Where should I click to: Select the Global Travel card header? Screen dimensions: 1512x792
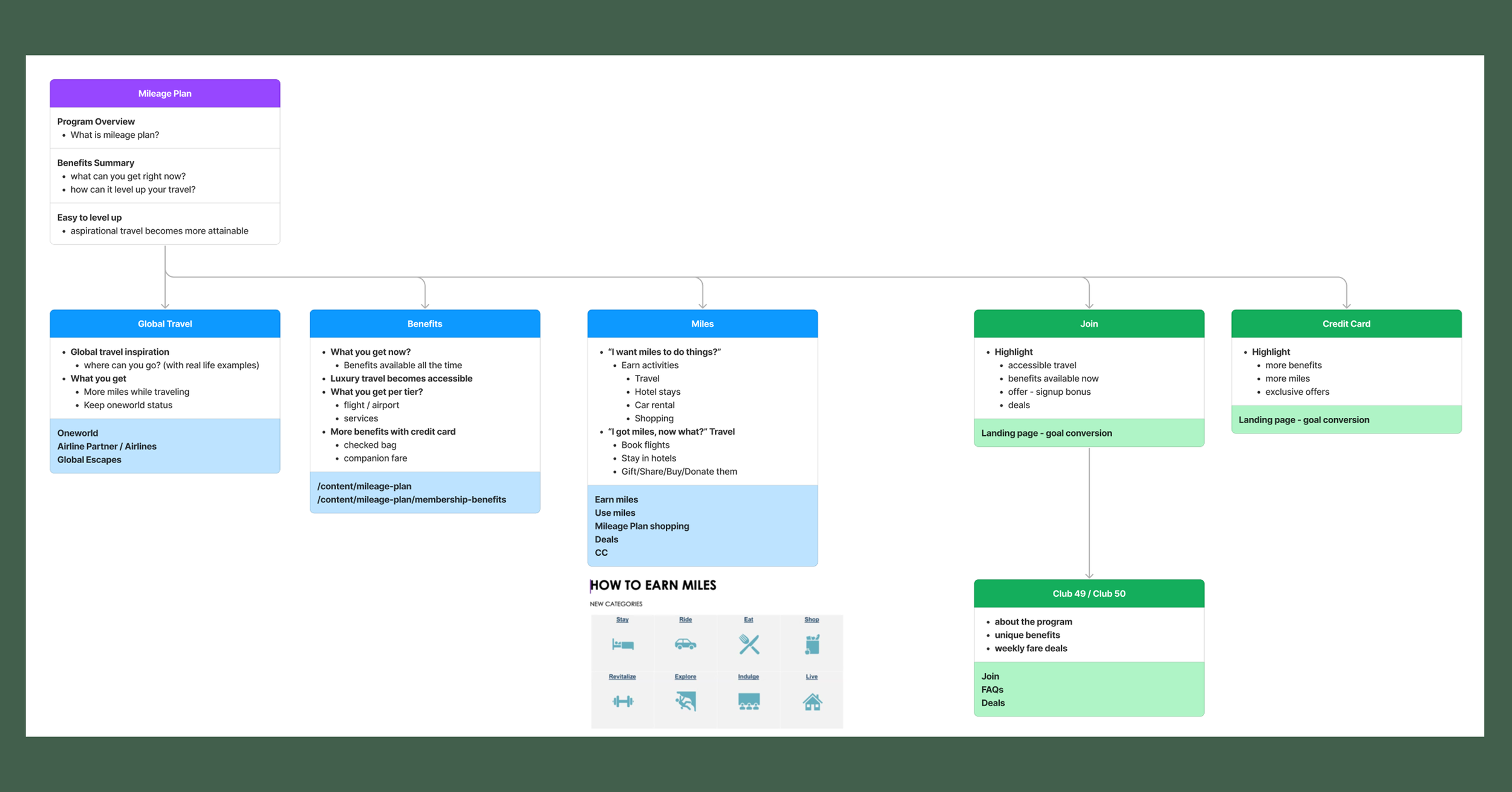tap(165, 324)
